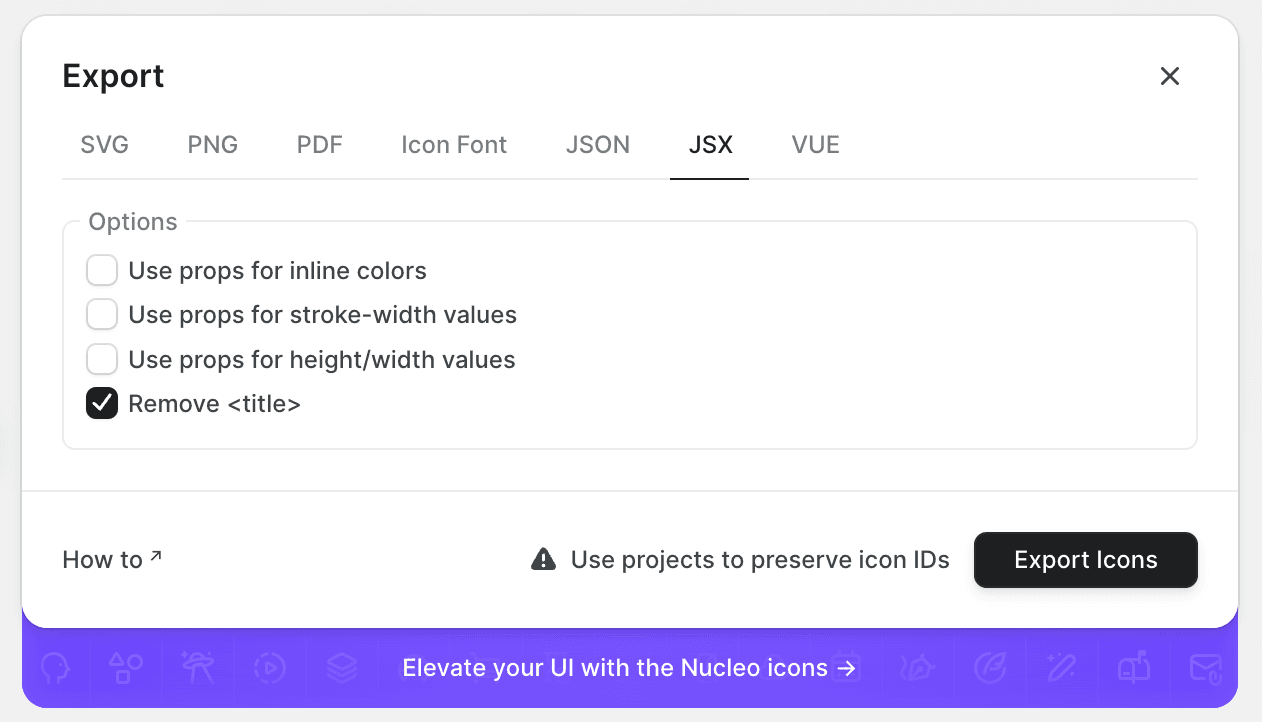The image size is (1262, 722).
Task: Check 'Use props for stroke-width values'
Action: 101,314
